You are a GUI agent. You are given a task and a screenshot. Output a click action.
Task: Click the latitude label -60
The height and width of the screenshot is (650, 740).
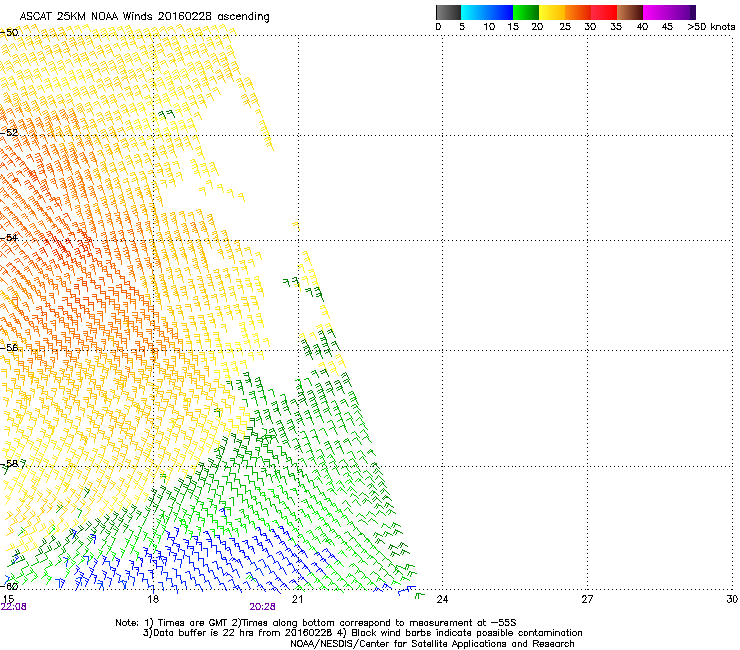(x=9, y=586)
